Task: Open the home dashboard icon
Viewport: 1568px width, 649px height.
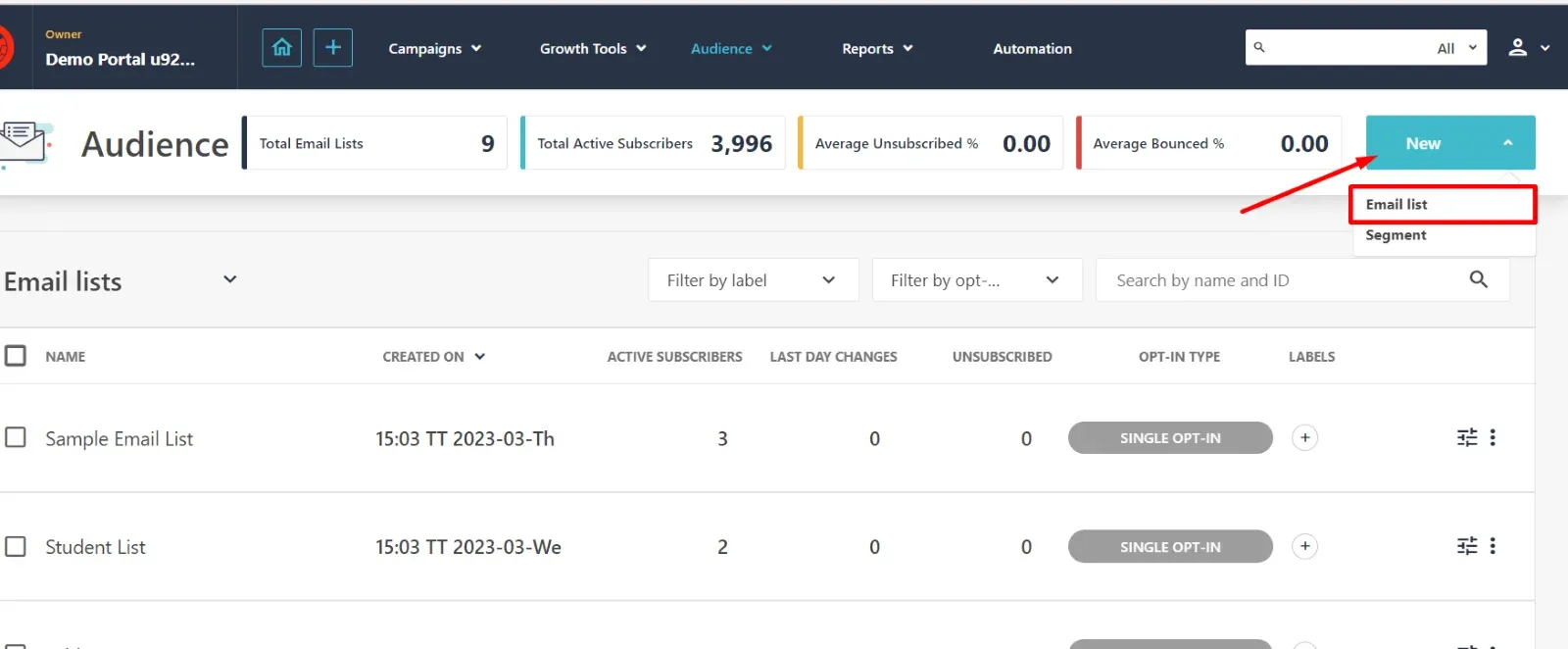Action: tap(281, 47)
